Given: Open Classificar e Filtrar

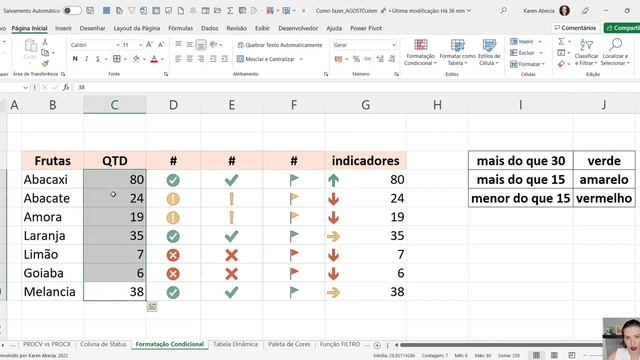Looking at the screenshot, I should 586,52.
